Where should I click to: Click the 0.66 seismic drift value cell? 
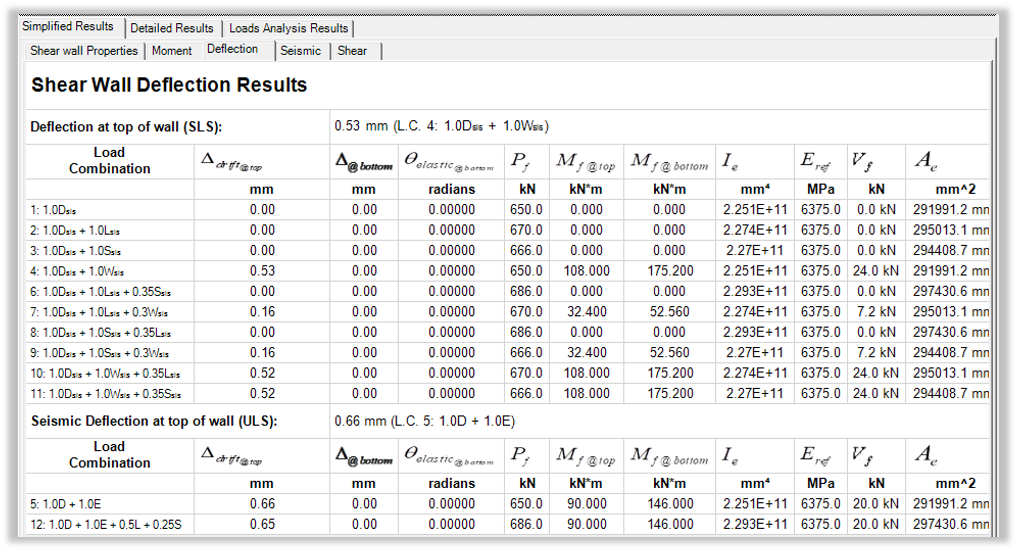[261, 504]
